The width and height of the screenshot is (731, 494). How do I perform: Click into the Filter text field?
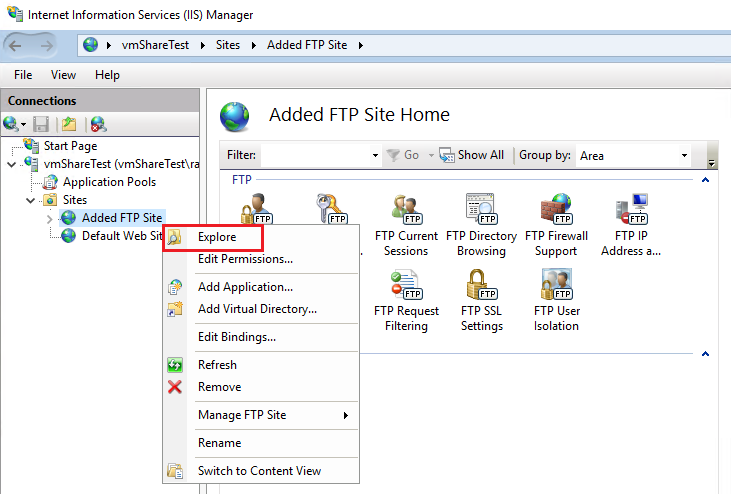(x=315, y=155)
